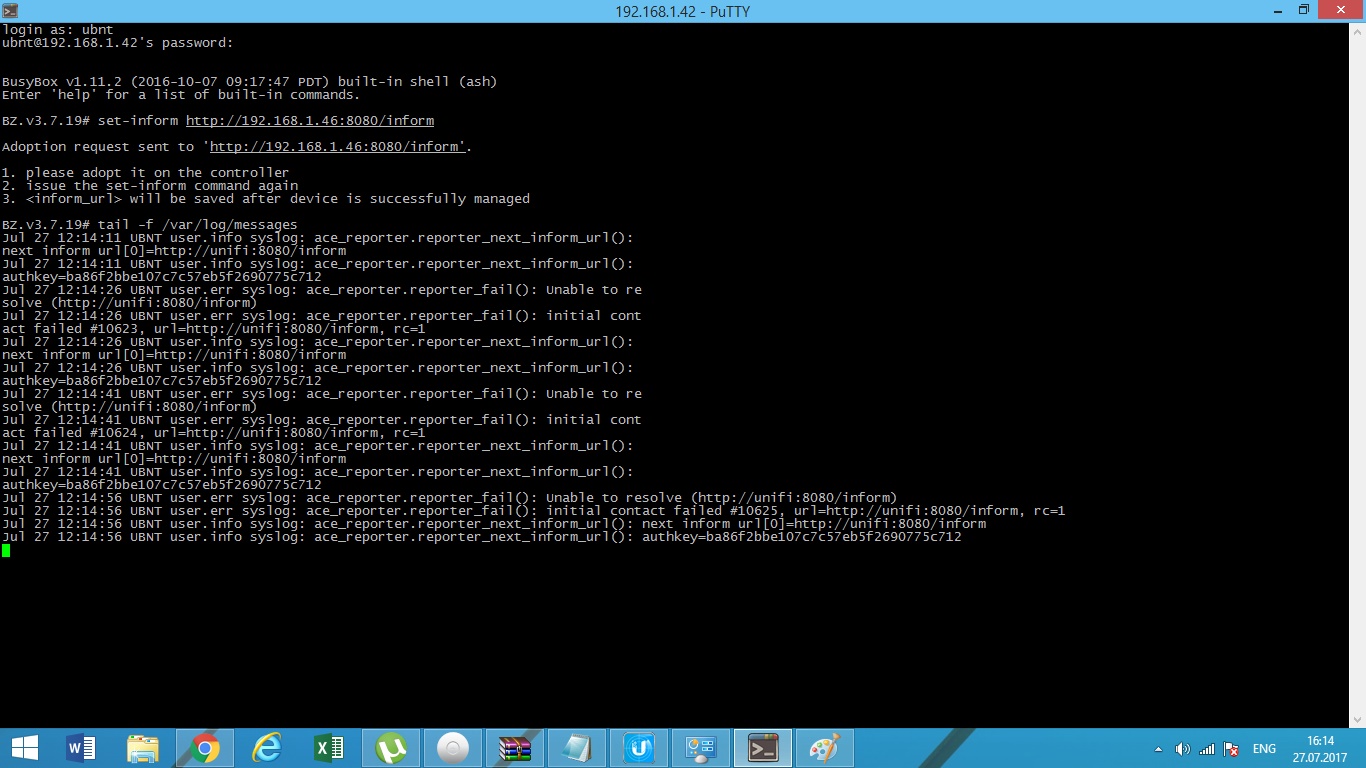Open the network signal tray icon
Image resolution: width=1366 pixels, height=768 pixels.
point(1207,749)
